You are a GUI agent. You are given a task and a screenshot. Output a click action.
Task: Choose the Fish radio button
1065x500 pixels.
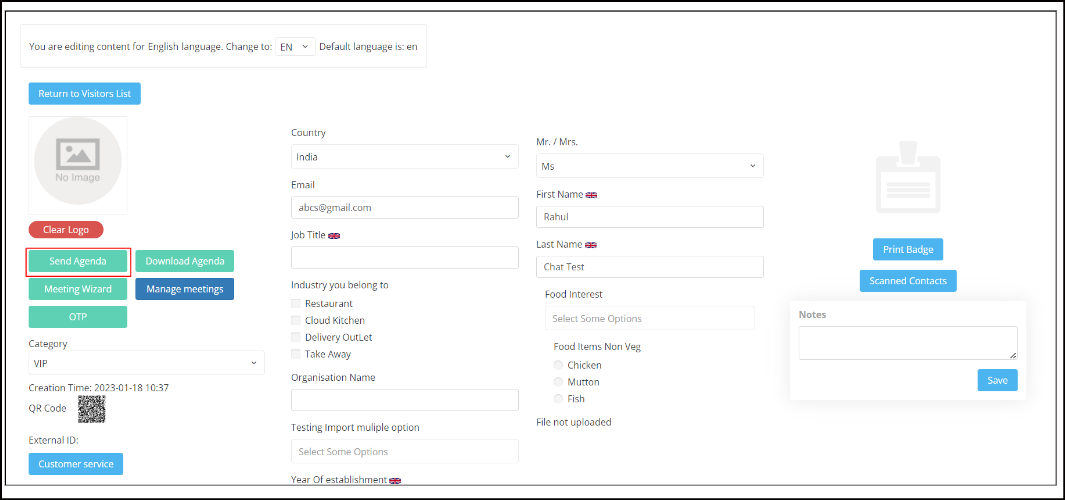coord(558,399)
